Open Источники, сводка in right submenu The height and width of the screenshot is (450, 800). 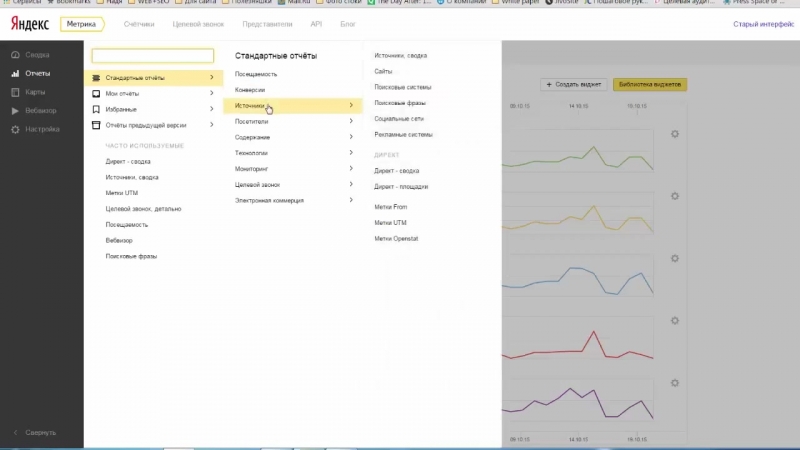pyautogui.click(x=401, y=56)
